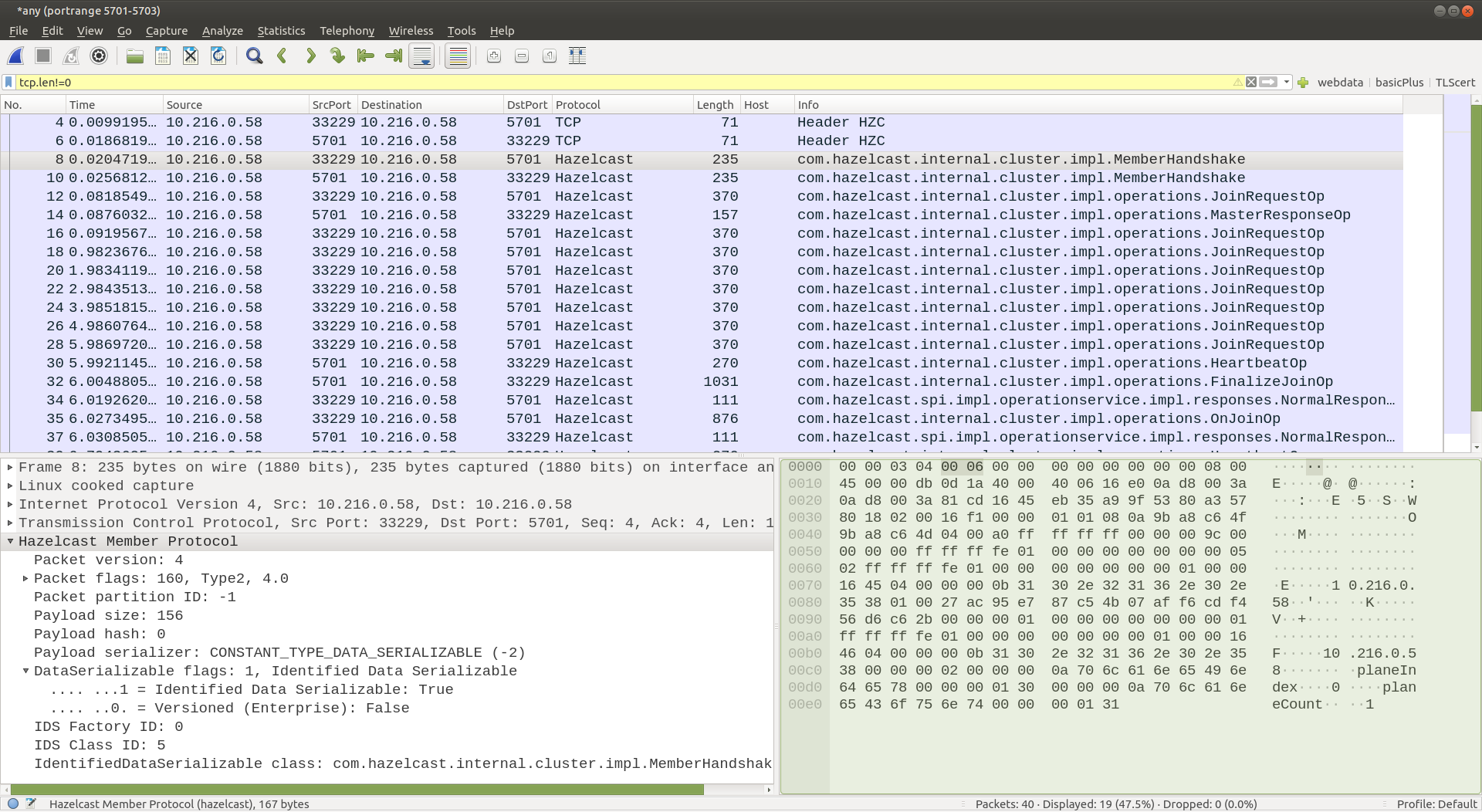Expand the Packet flags node
This screenshot has width=1482, height=812.
25,579
